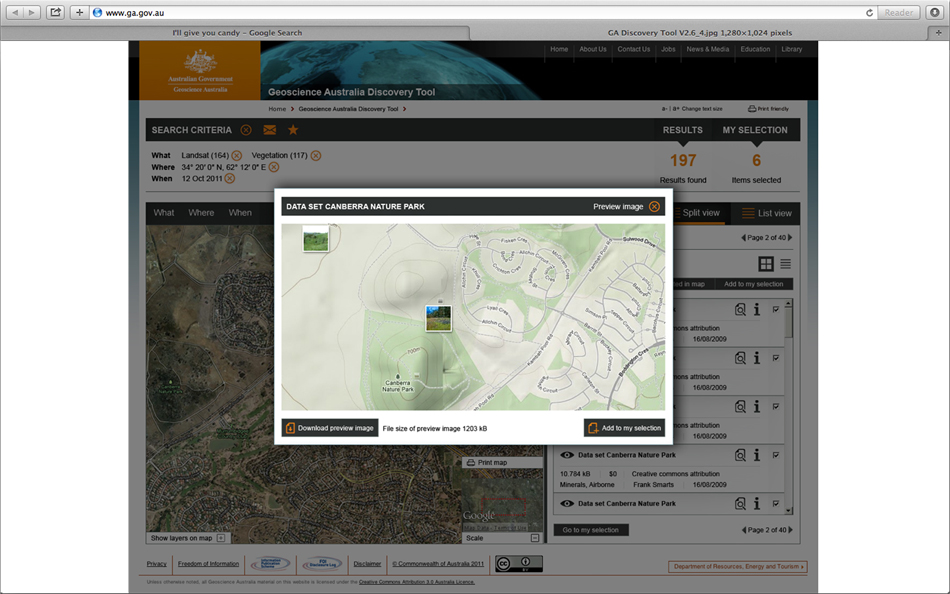Image resolution: width=950 pixels, height=594 pixels.
Task: Open About Us header link
Action: pos(593,50)
